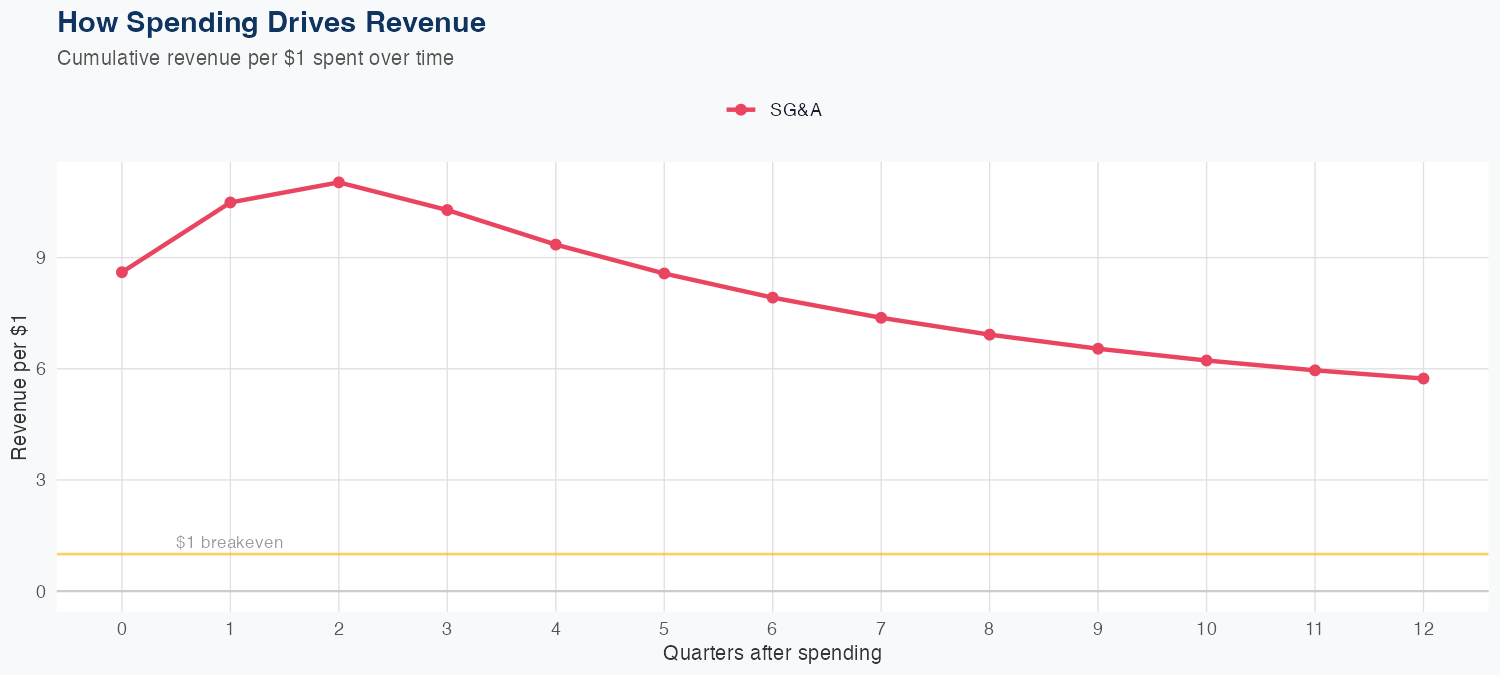
Task: Click the data point at quarter 0
Action: tap(122, 272)
